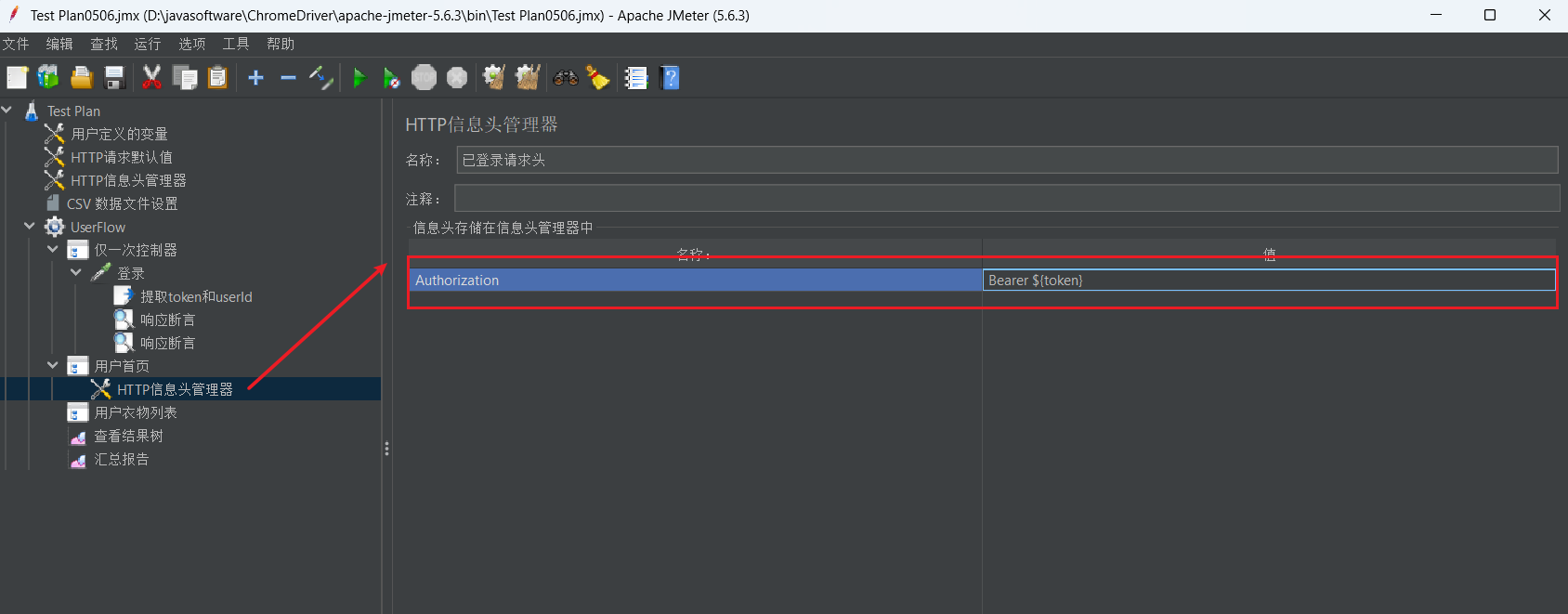Select top-level HTTP信息头管理器 under Test Plan
The image size is (1568, 614).
[x=128, y=181]
